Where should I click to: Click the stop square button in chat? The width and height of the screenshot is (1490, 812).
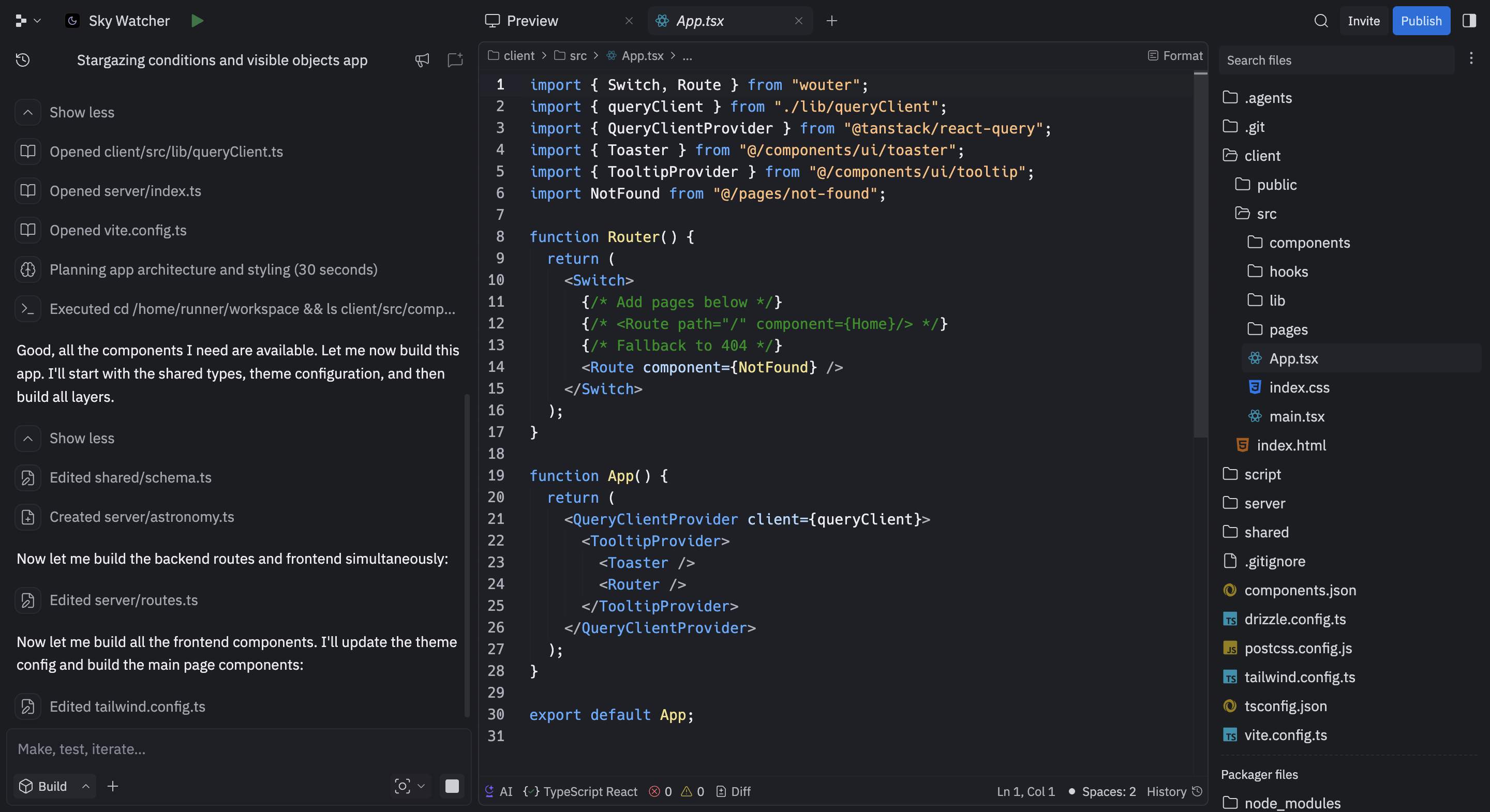tap(452, 786)
